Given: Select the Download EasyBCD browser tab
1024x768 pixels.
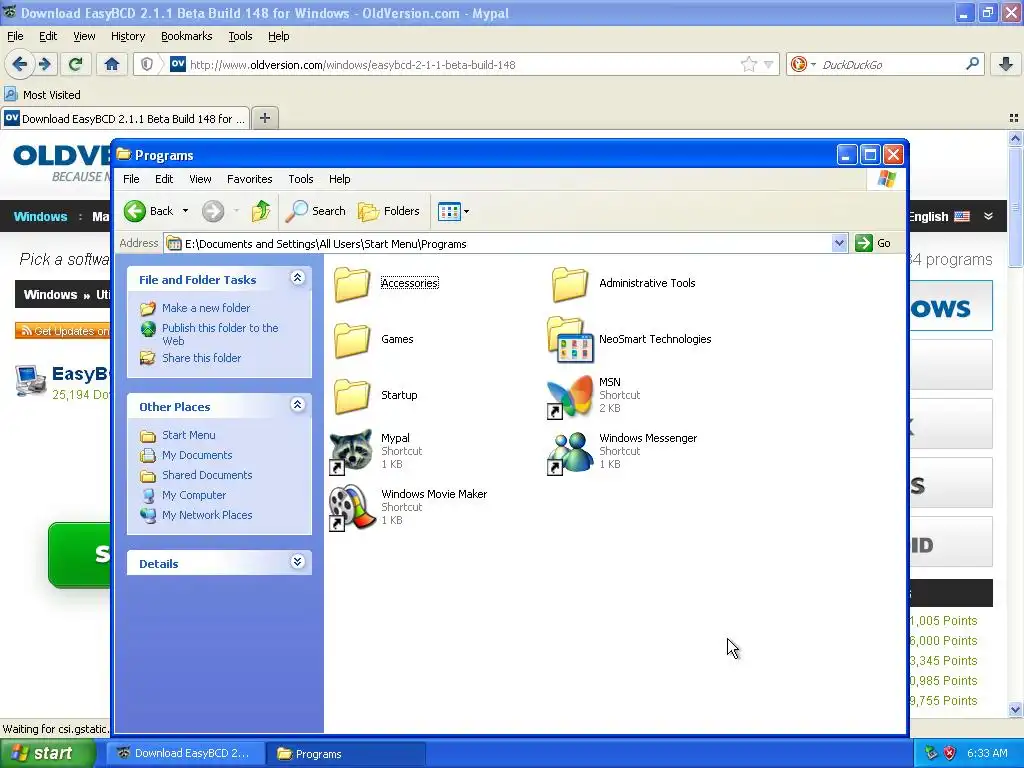Looking at the screenshot, I should (125, 118).
